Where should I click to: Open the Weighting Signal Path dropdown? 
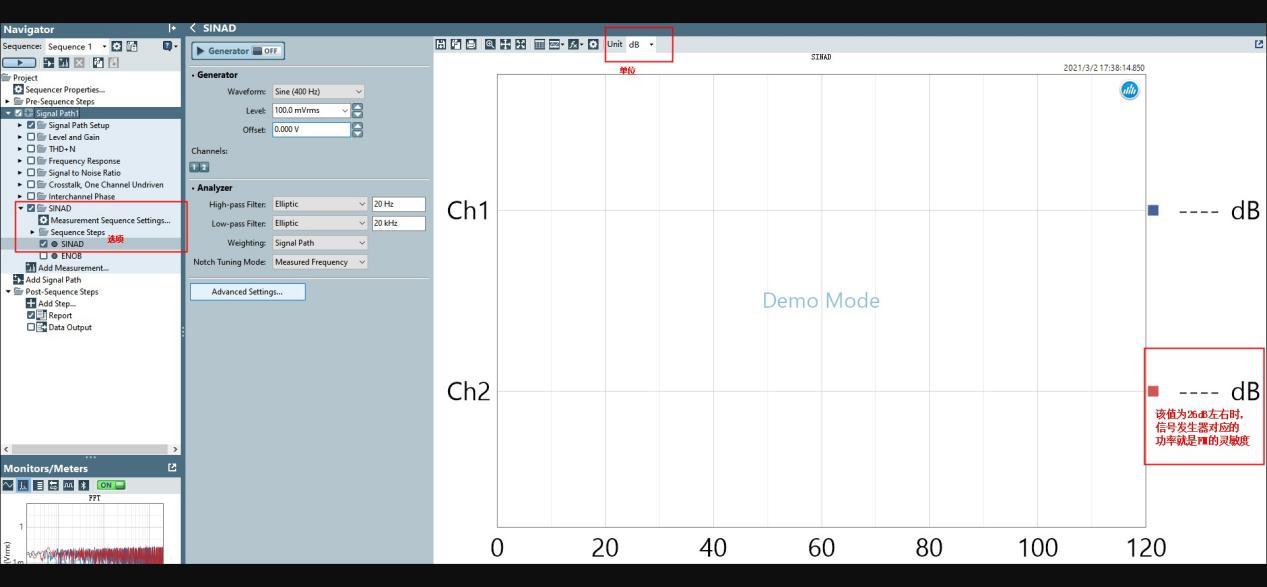click(x=319, y=243)
